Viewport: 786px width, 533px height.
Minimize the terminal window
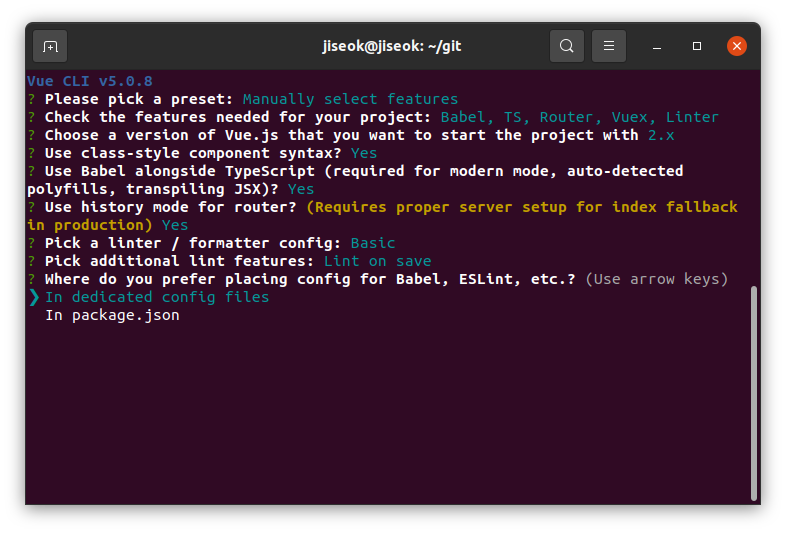(x=657, y=47)
